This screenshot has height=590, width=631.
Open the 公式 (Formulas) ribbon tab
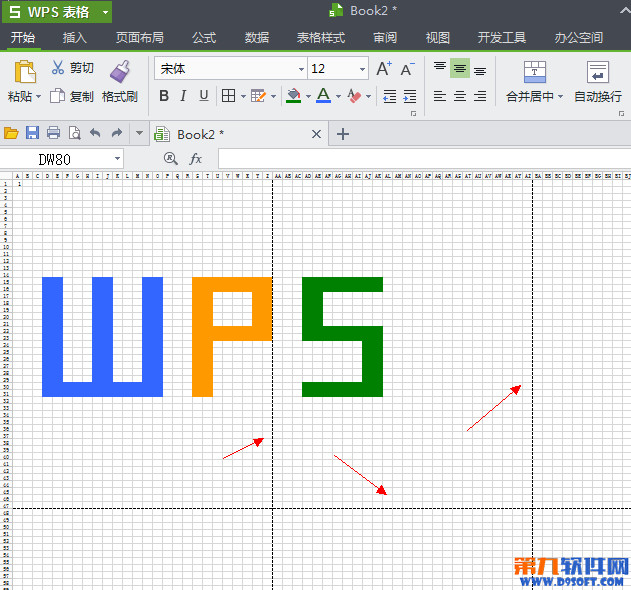click(x=204, y=38)
